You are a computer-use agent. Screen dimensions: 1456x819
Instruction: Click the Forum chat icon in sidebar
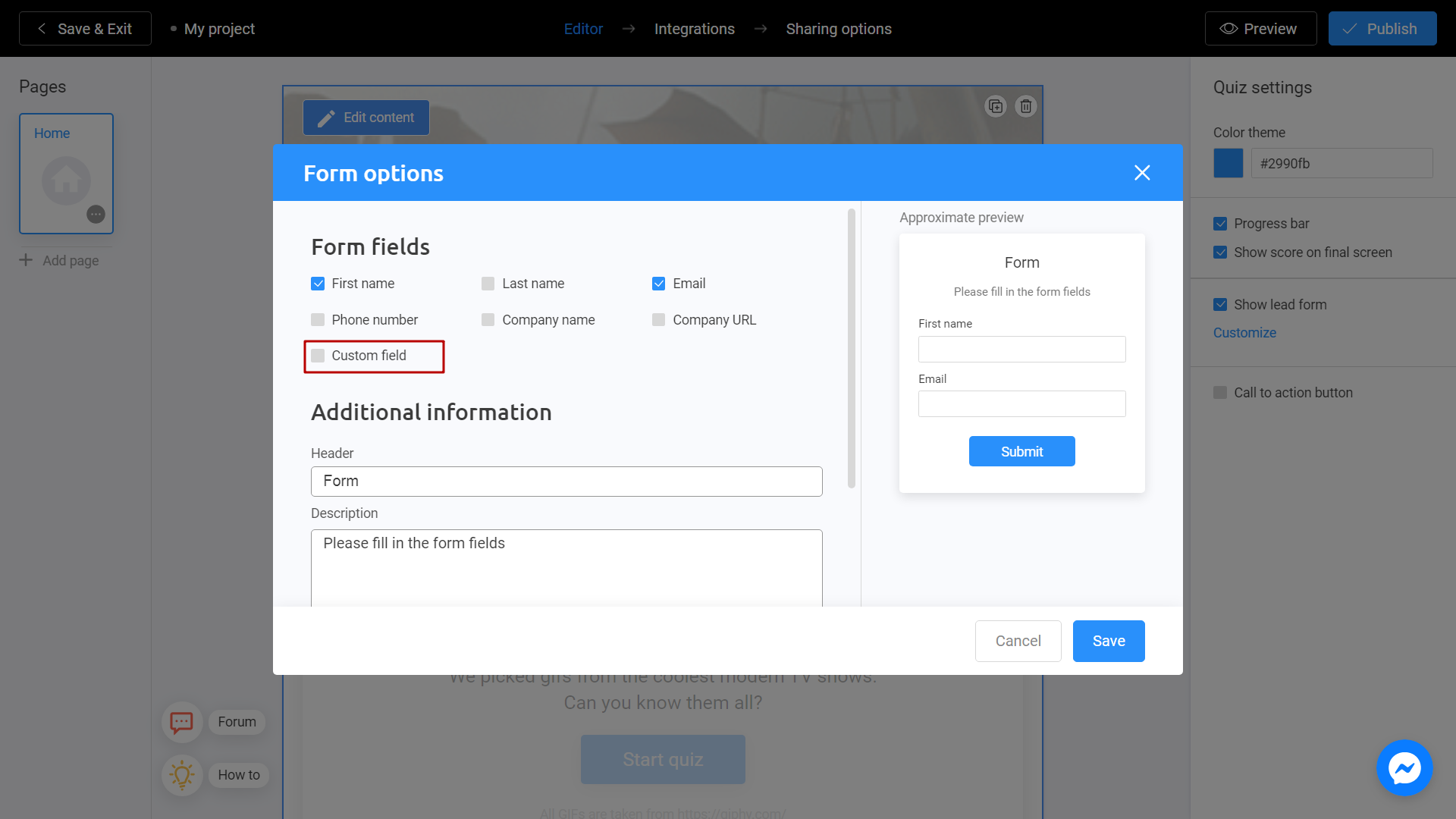(182, 721)
